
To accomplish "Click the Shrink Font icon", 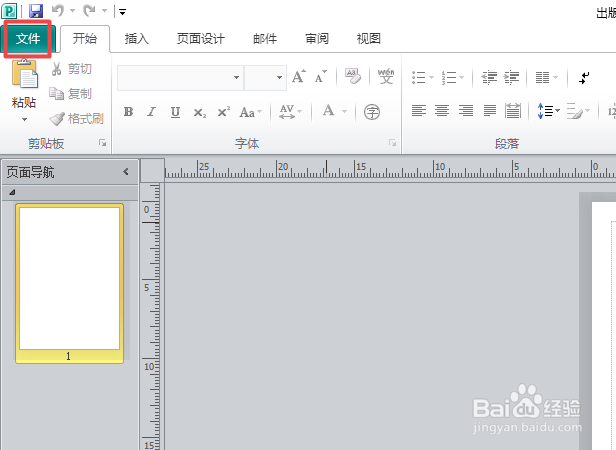I will pos(321,76).
